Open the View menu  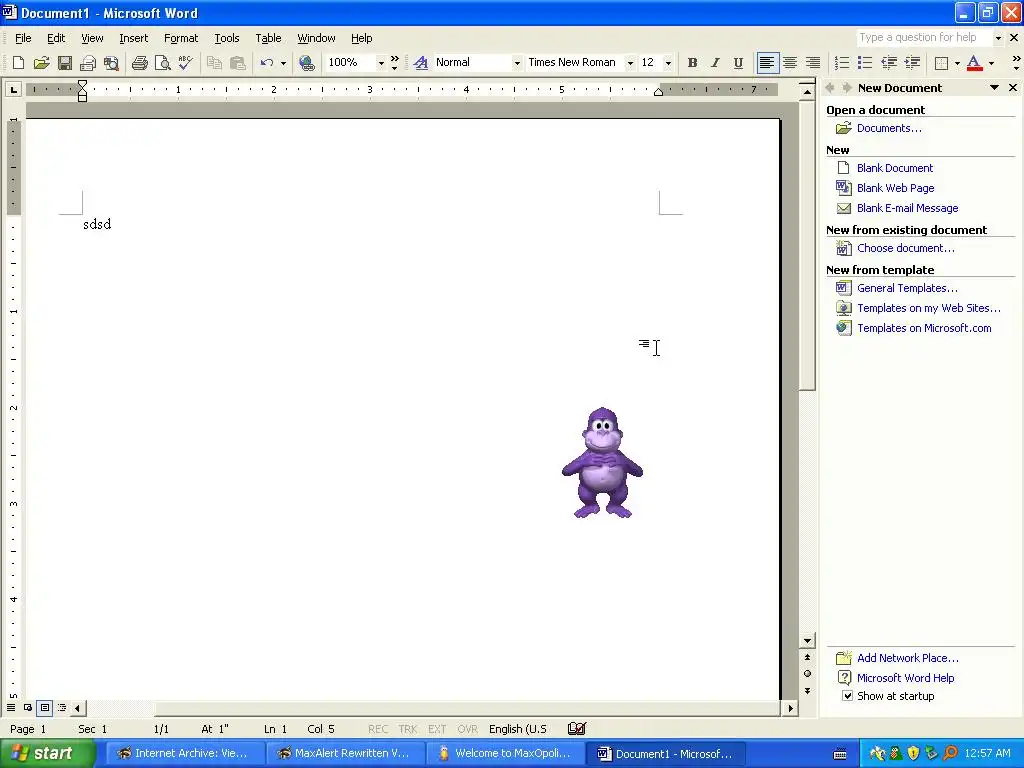click(x=92, y=39)
